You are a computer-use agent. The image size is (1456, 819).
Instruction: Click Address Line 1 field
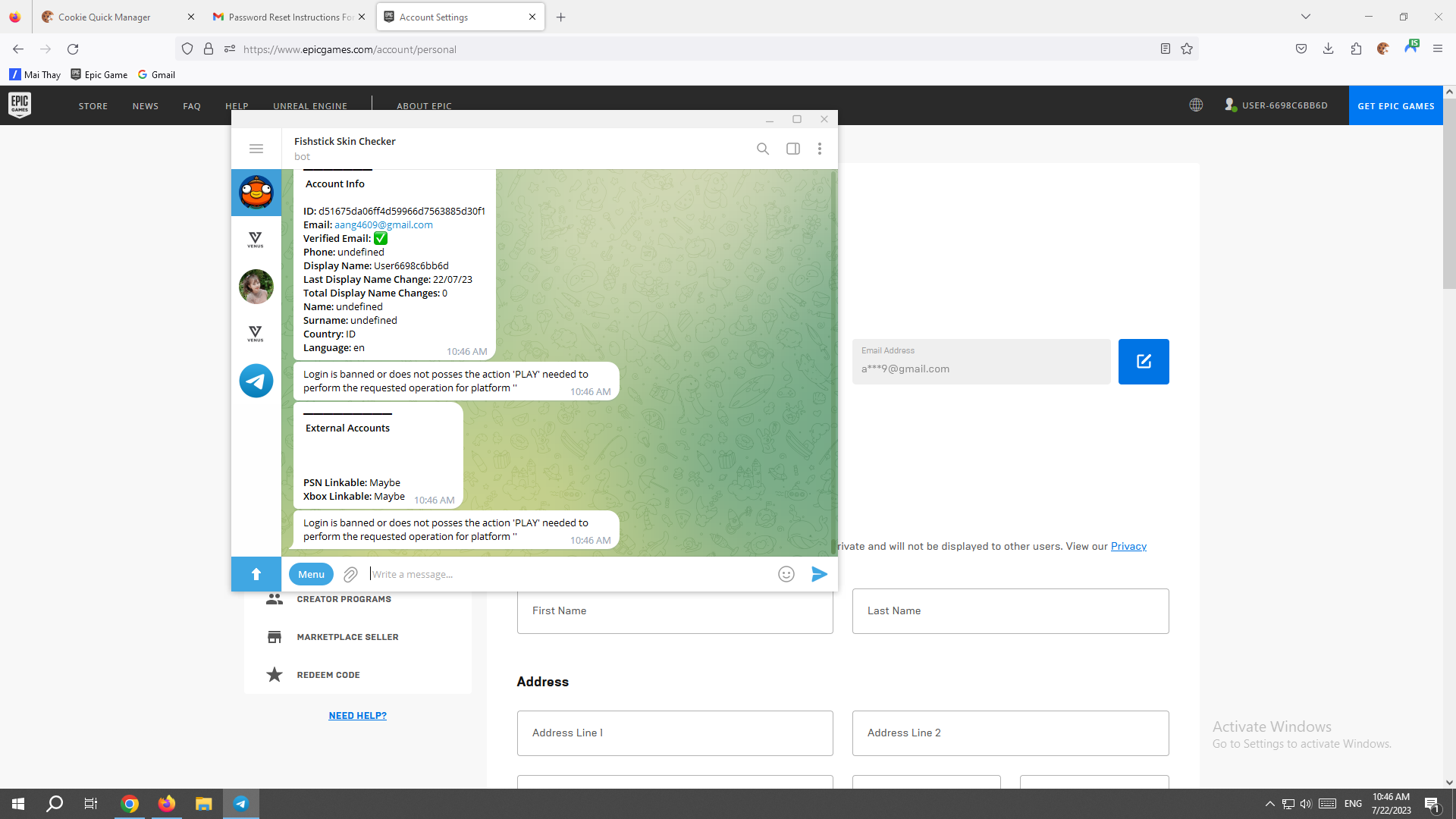[675, 733]
